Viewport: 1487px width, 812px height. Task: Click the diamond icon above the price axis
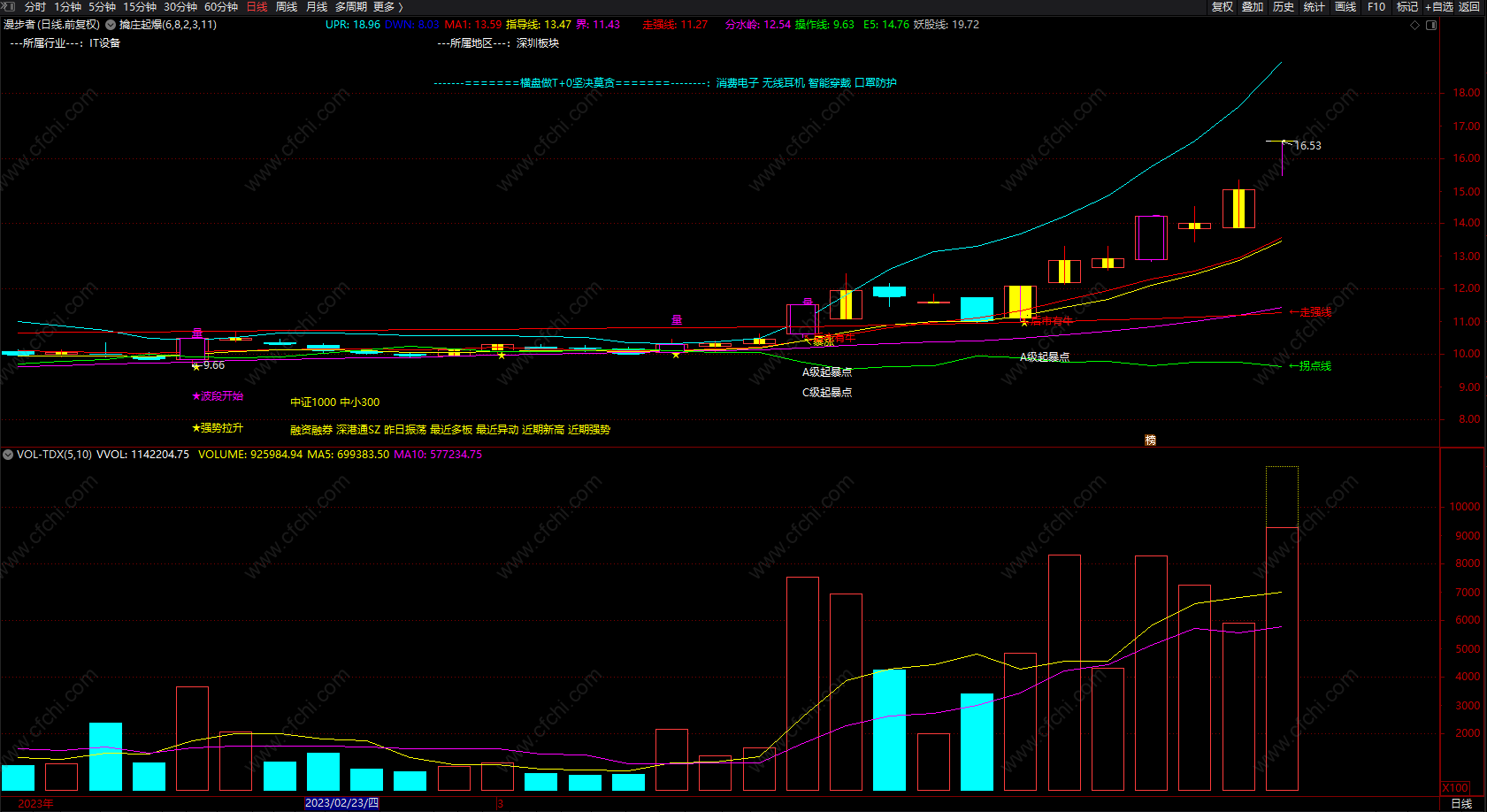1414,25
